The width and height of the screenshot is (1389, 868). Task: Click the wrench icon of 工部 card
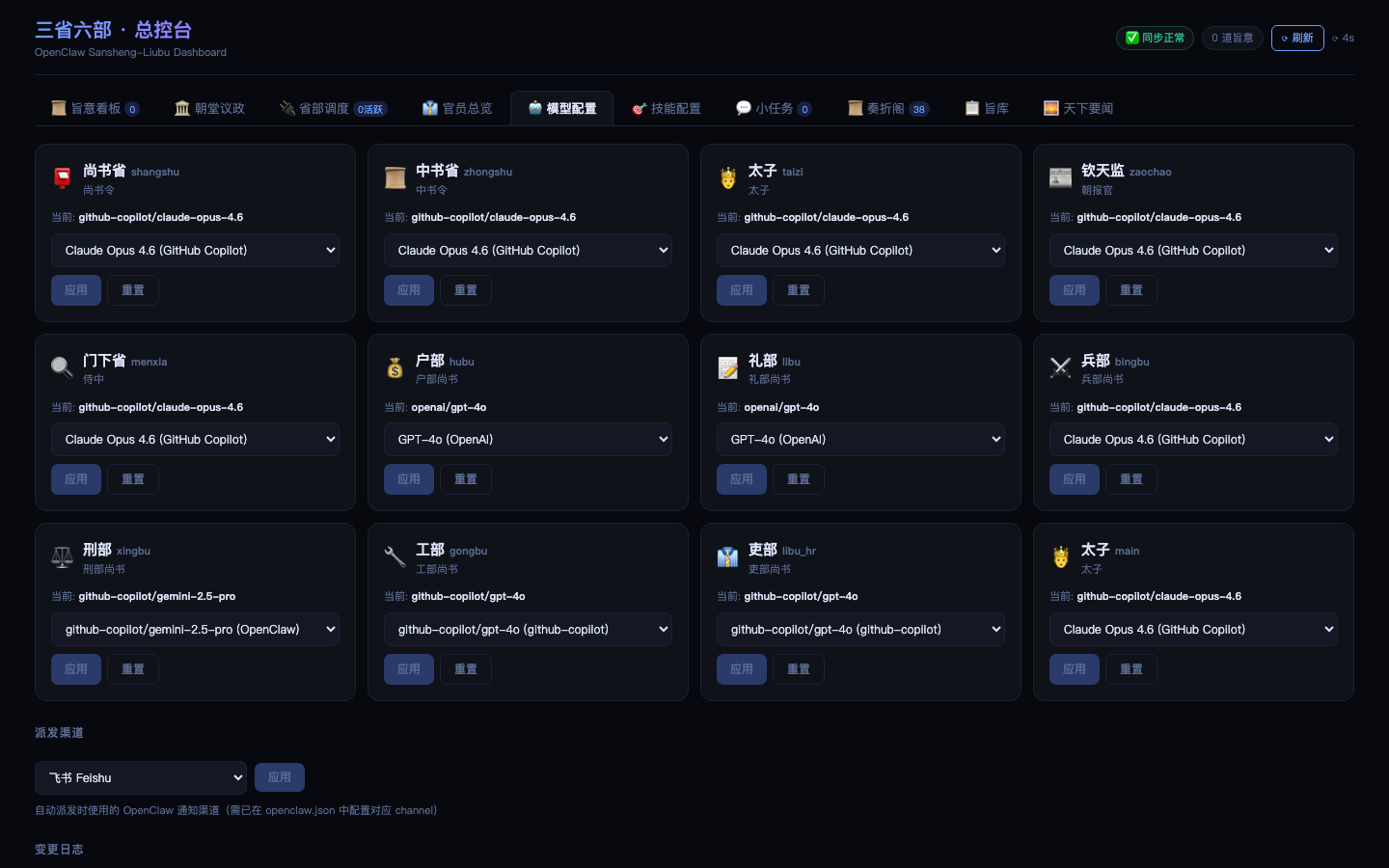pos(395,556)
